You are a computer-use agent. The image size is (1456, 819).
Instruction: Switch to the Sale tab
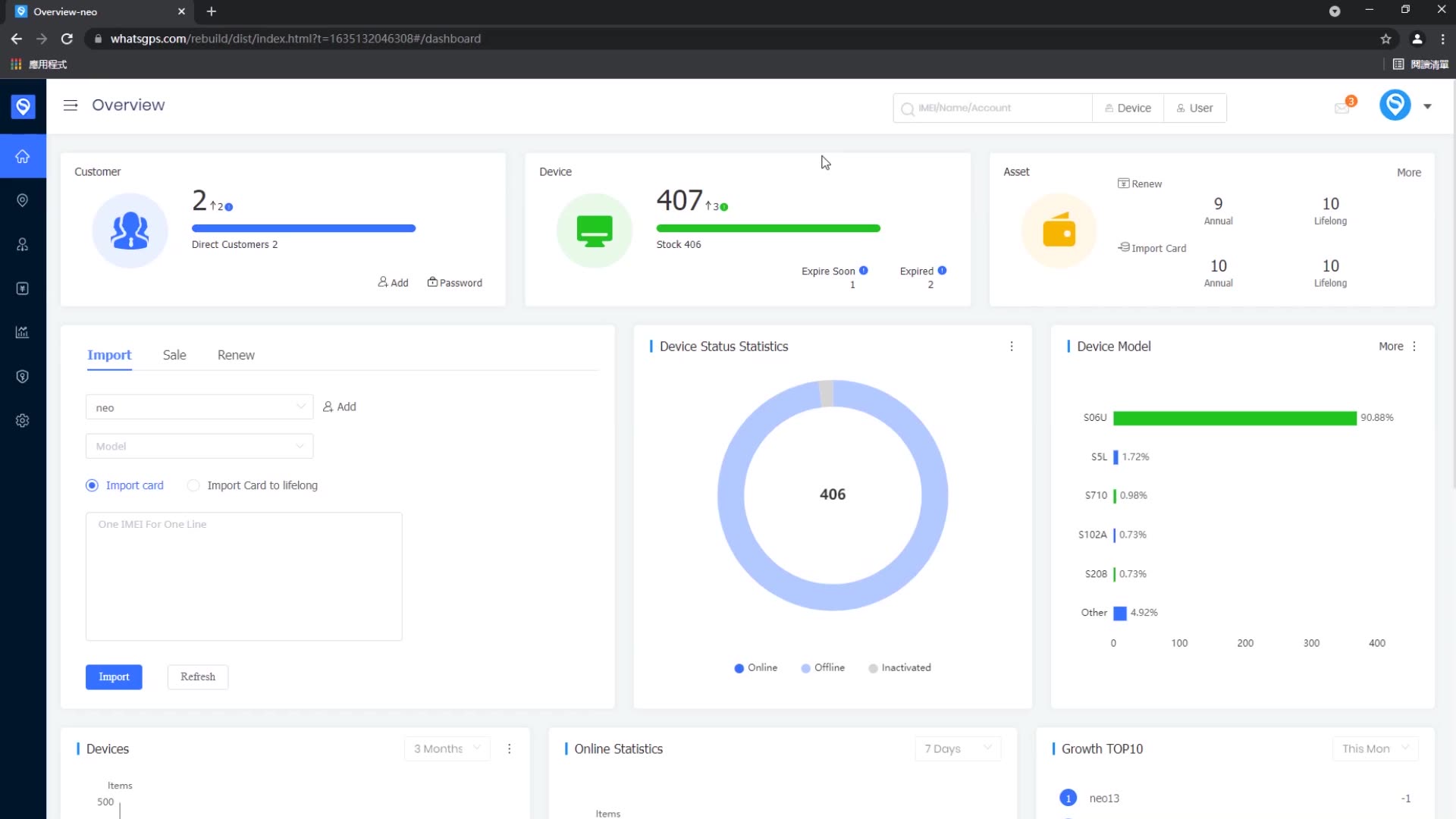coord(174,355)
